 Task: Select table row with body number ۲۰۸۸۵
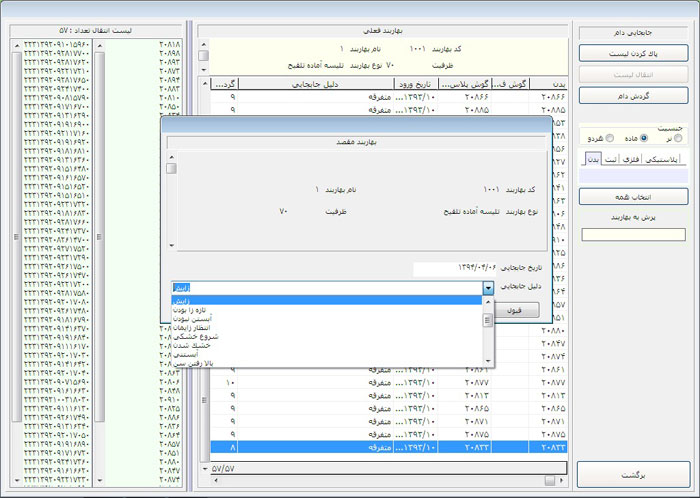389,110
